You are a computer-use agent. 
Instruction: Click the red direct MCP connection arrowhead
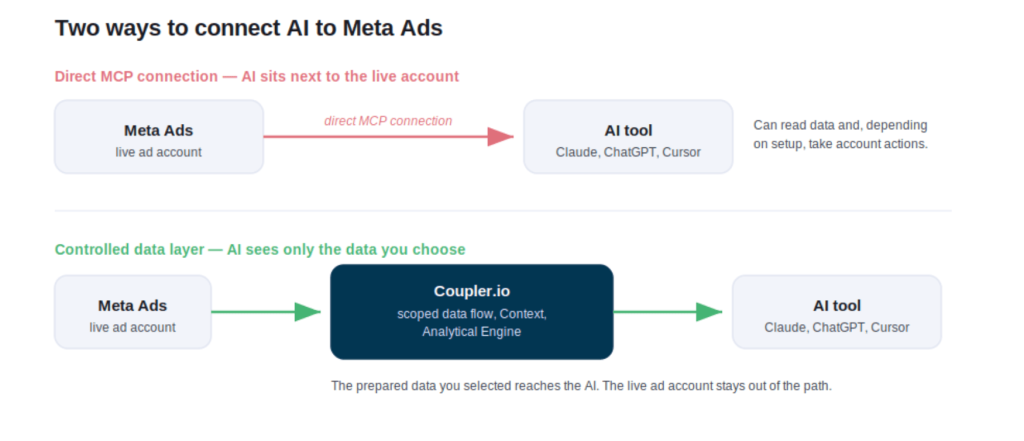tap(501, 137)
